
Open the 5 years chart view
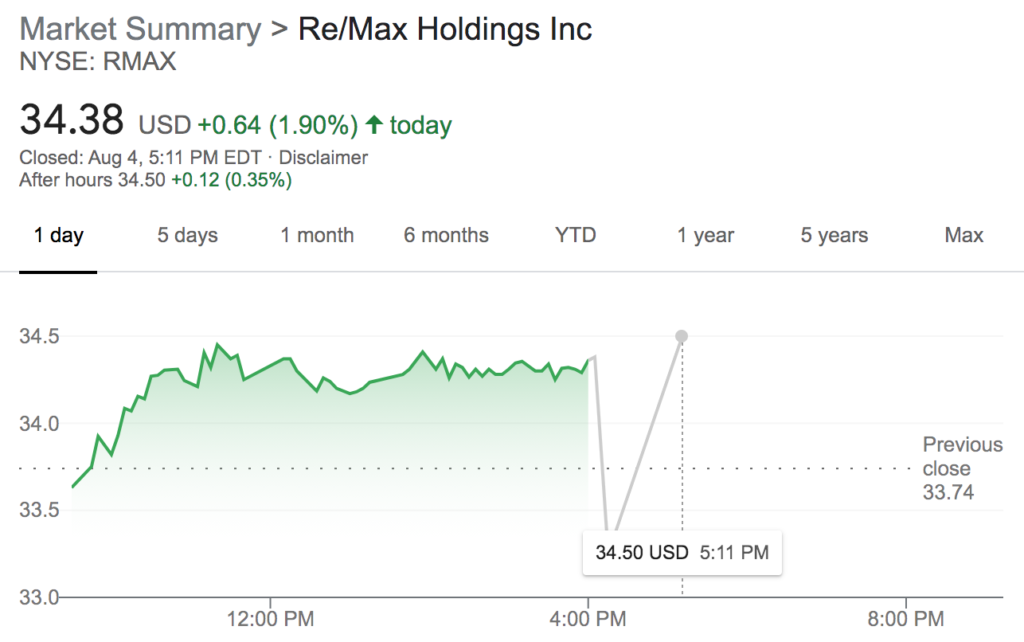point(834,235)
